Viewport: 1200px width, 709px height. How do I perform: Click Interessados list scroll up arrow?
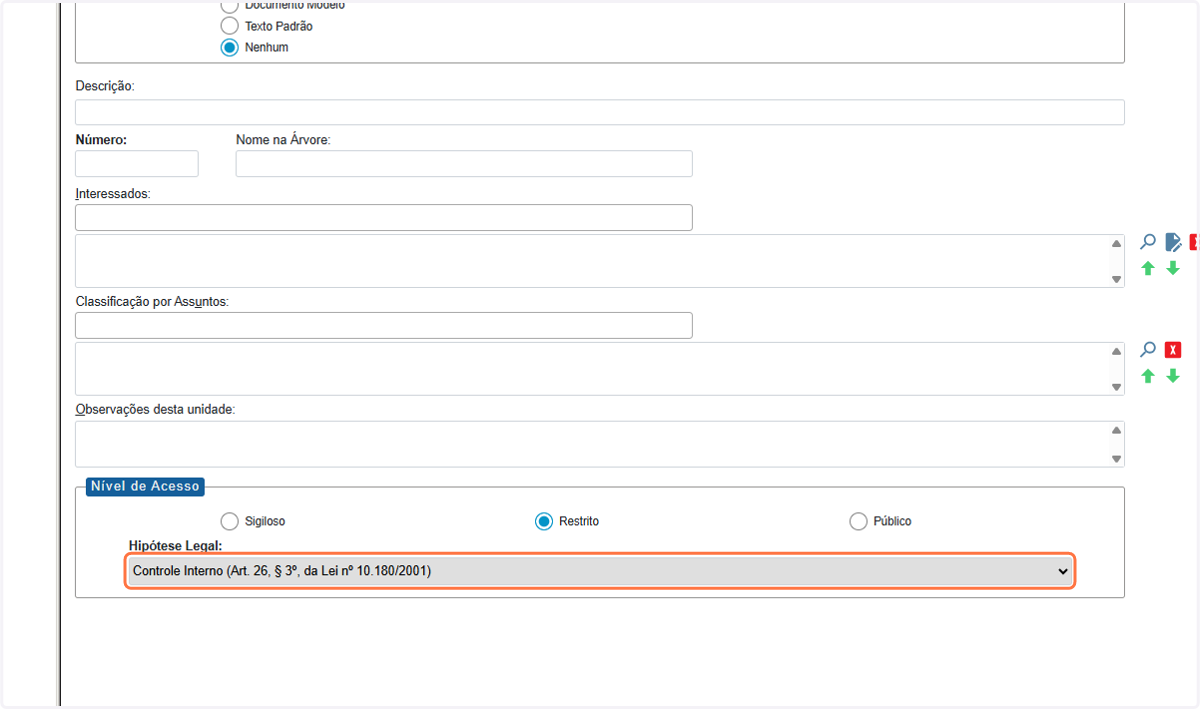point(1116,243)
